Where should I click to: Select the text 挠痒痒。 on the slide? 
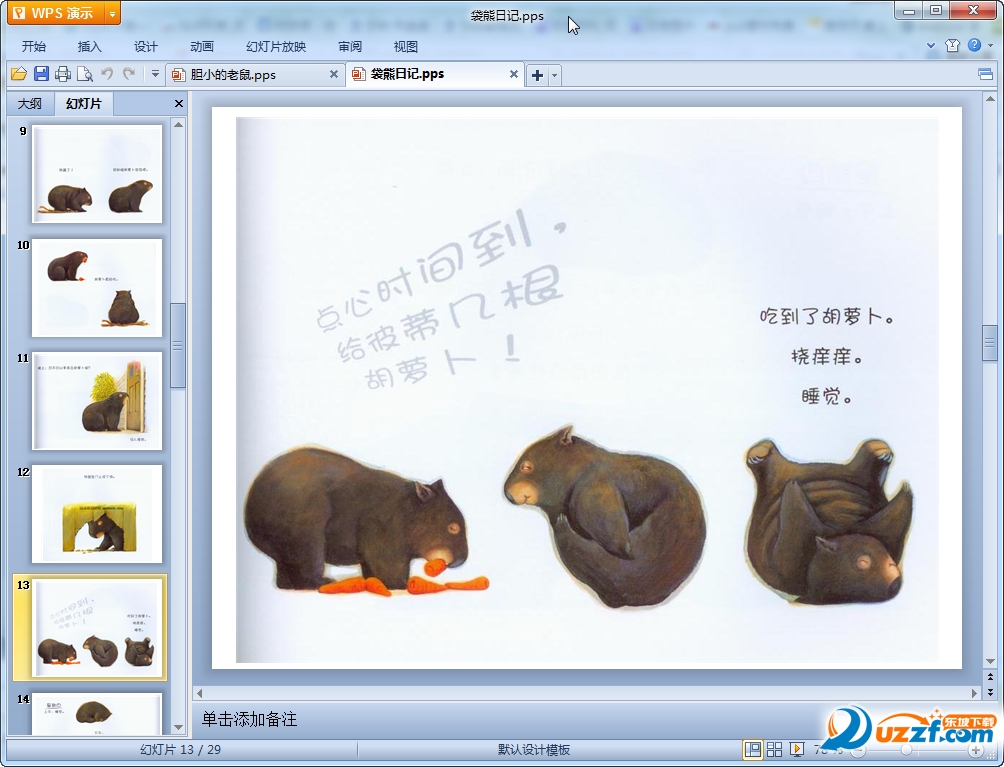pyautogui.click(x=827, y=357)
